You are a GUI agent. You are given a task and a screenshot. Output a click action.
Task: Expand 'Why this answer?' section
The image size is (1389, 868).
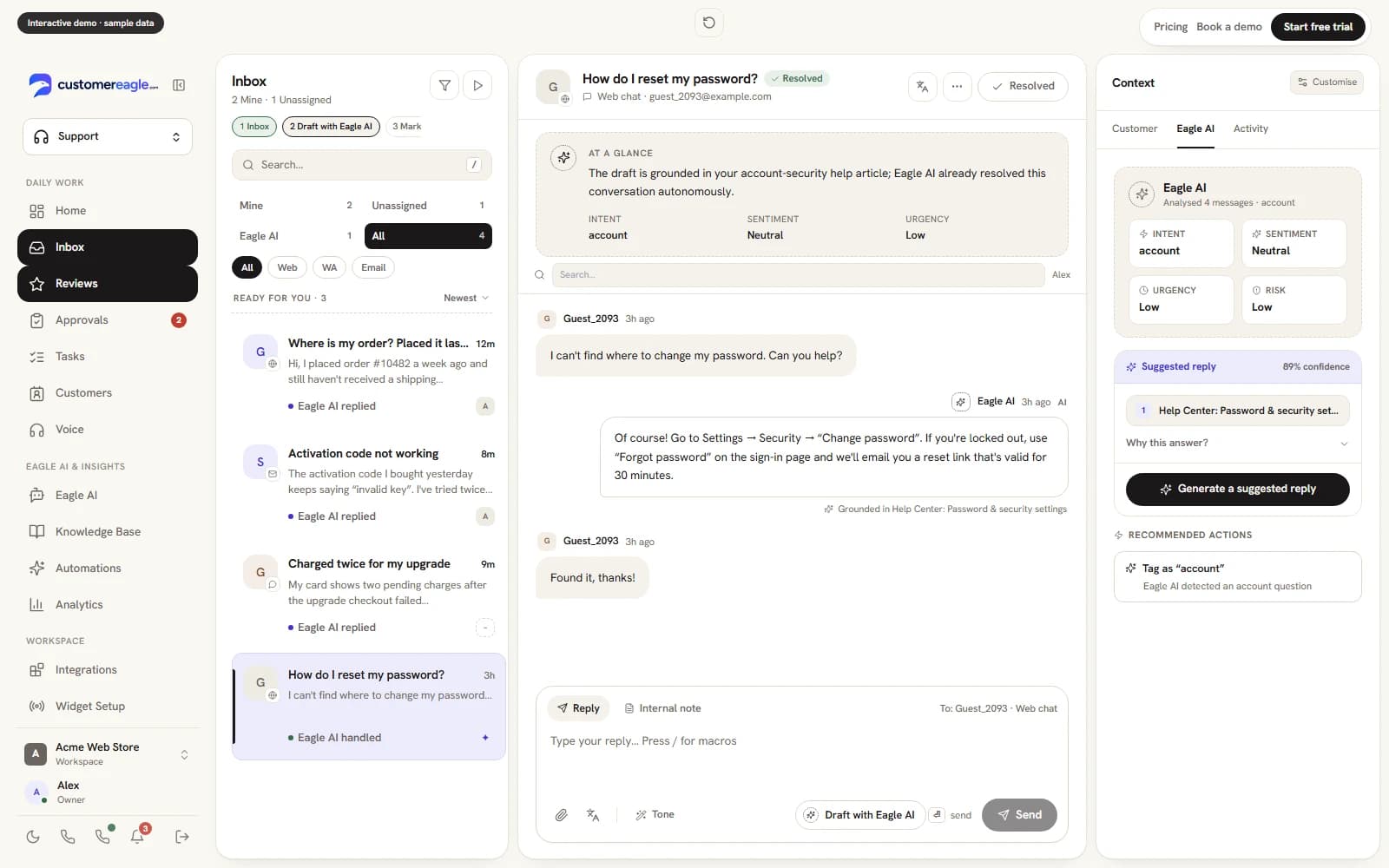(x=1237, y=443)
